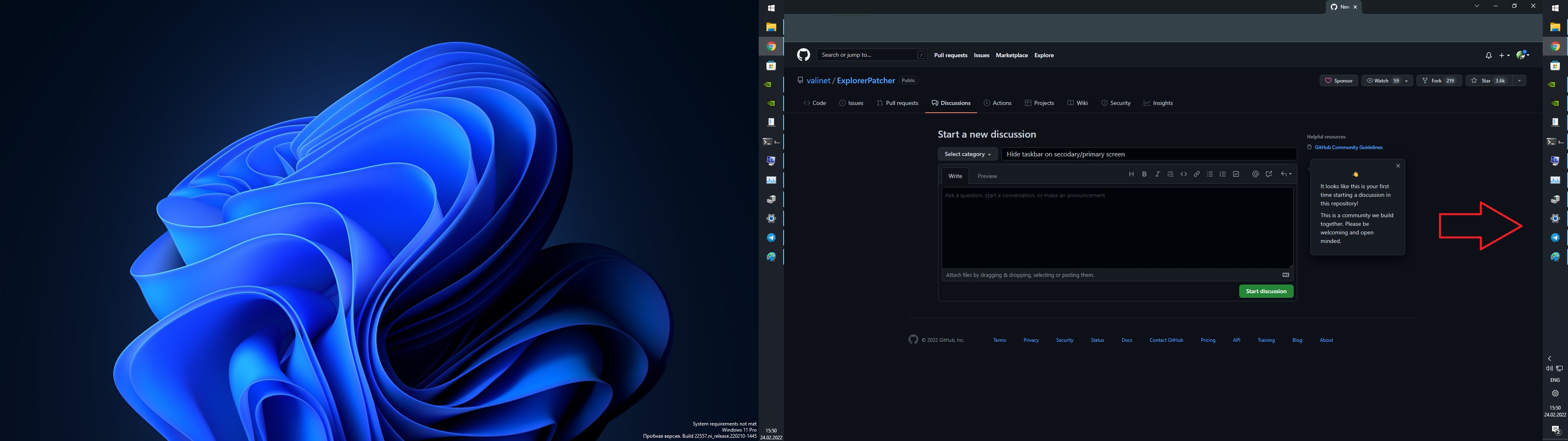This screenshot has width=1568, height=441.
Task: Open the clock showing 15:50 beside the wallpaper
Action: point(771,434)
